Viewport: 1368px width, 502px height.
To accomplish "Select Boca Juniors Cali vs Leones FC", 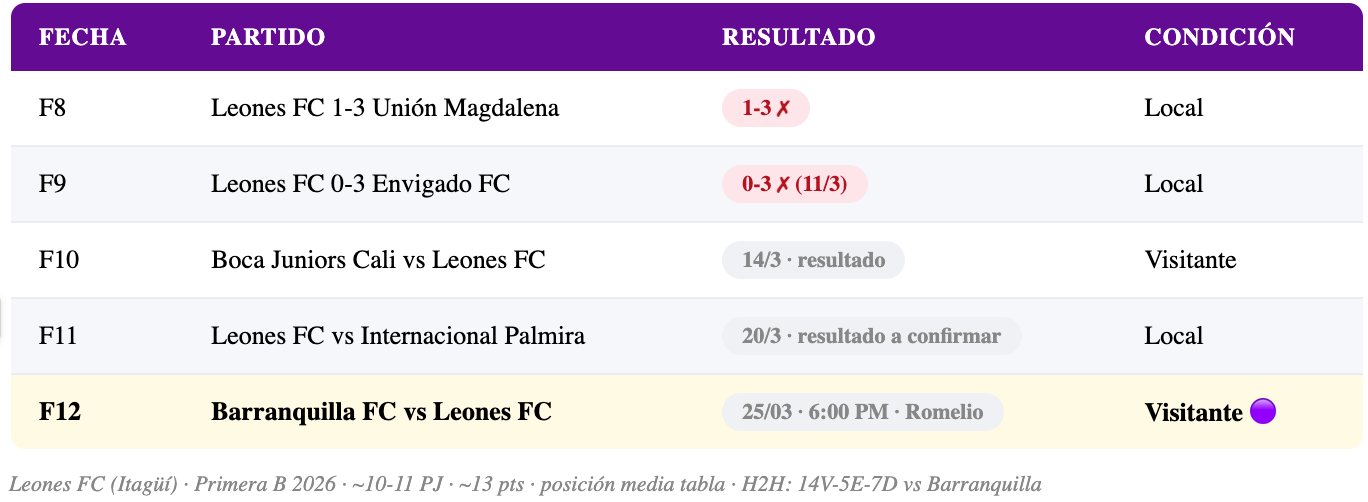I will pos(378,260).
